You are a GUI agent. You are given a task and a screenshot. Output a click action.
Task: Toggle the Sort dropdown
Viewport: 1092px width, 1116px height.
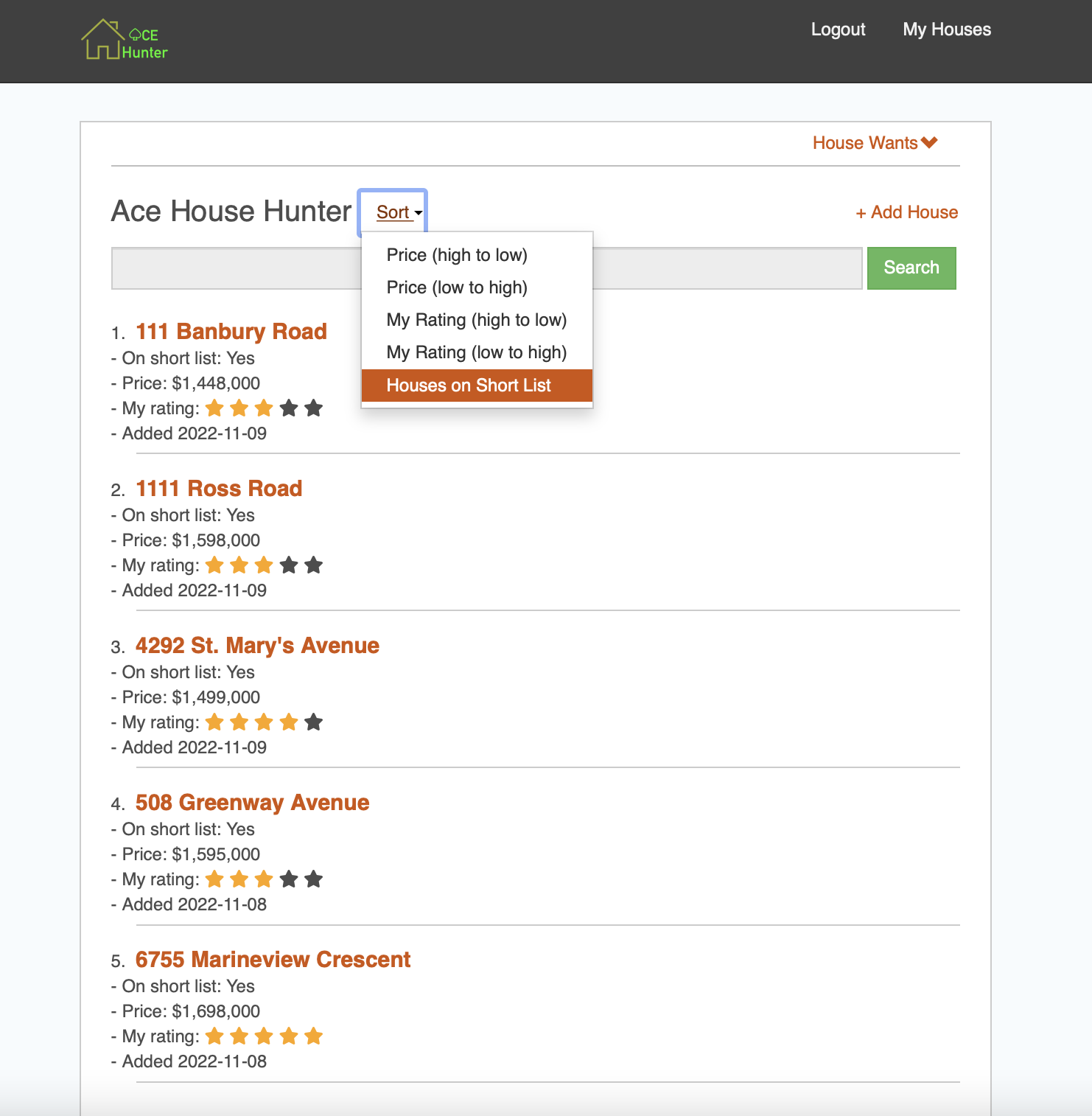tap(398, 212)
